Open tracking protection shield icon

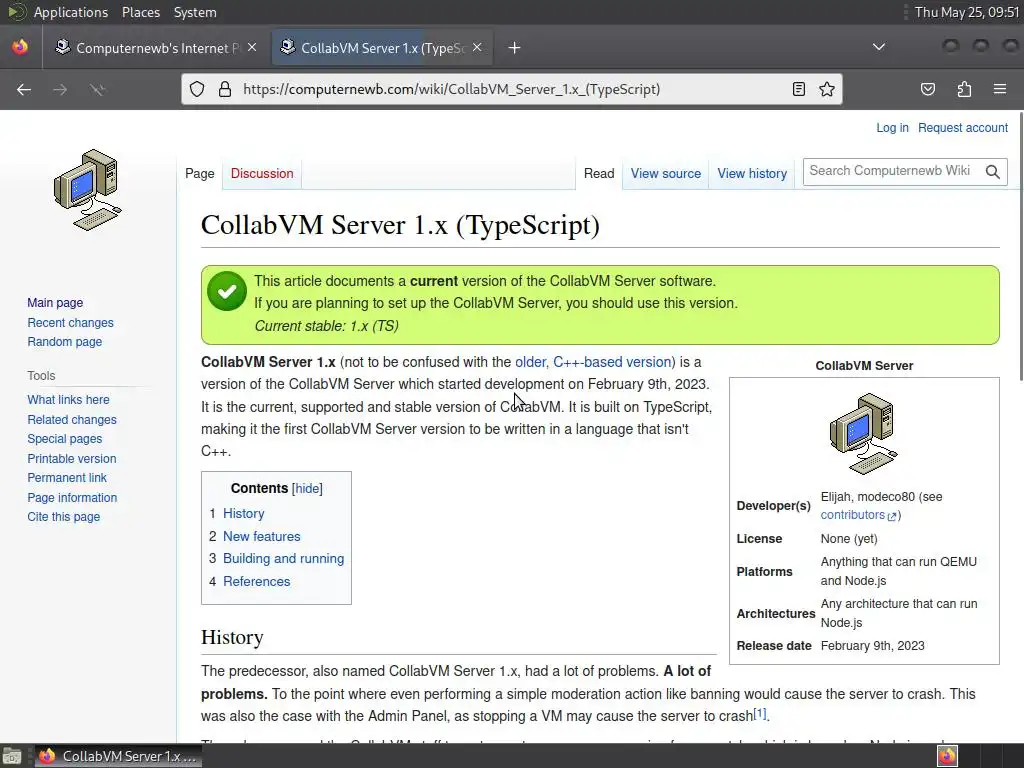(x=197, y=89)
